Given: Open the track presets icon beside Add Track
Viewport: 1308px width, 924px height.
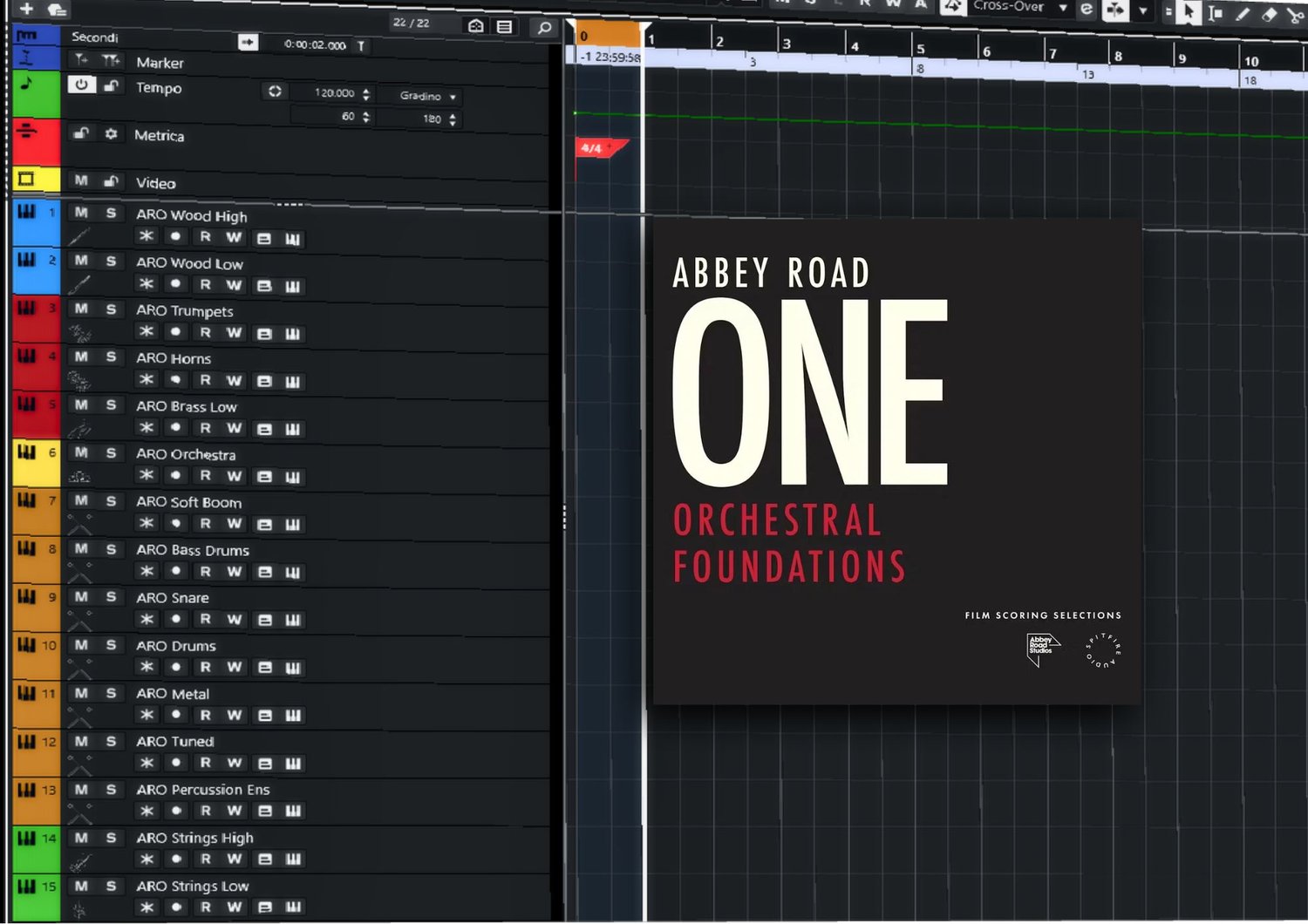Looking at the screenshot, I should [x=58, y=10].
